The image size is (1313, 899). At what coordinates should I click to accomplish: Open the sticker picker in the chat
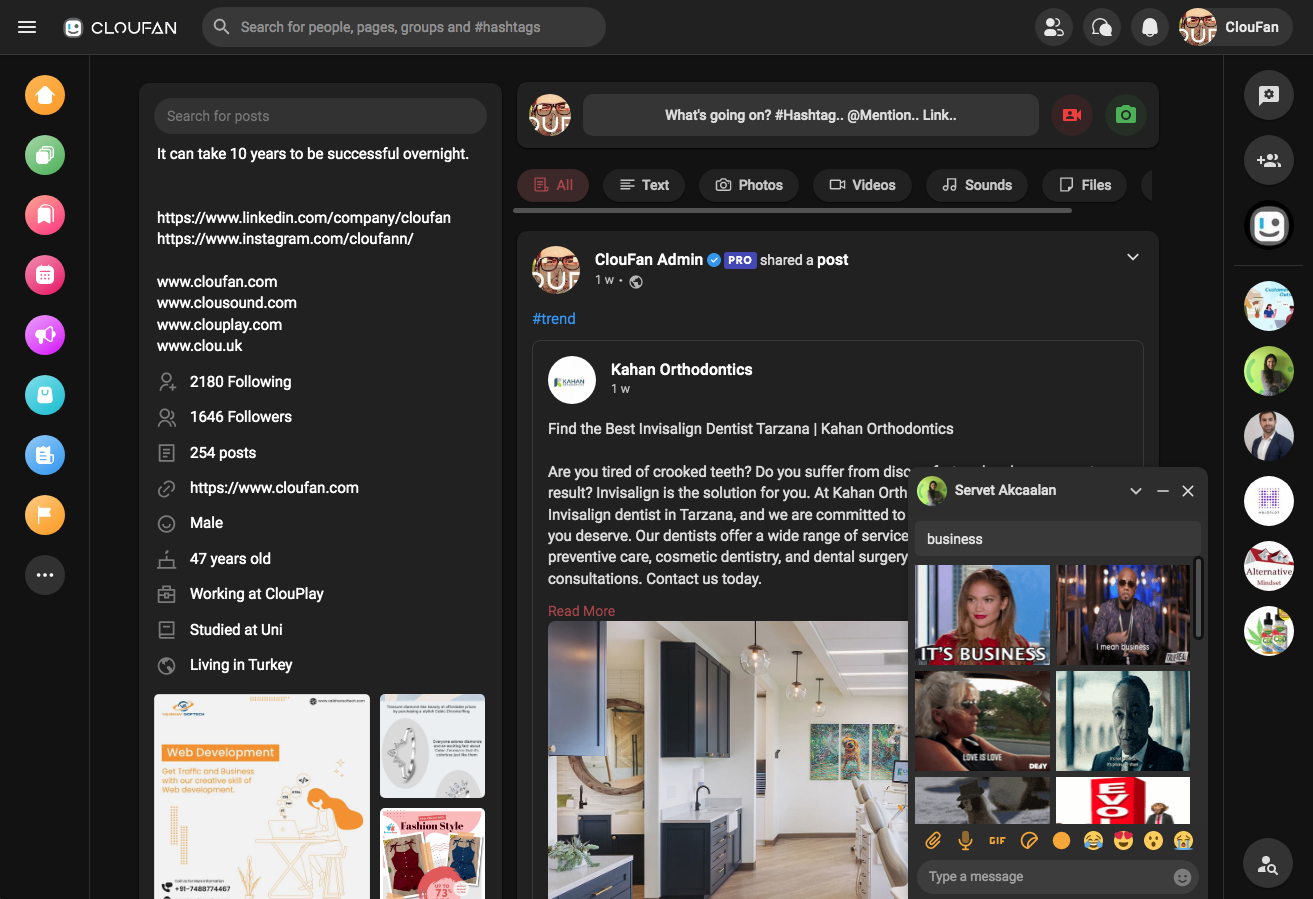point(1029,841)
